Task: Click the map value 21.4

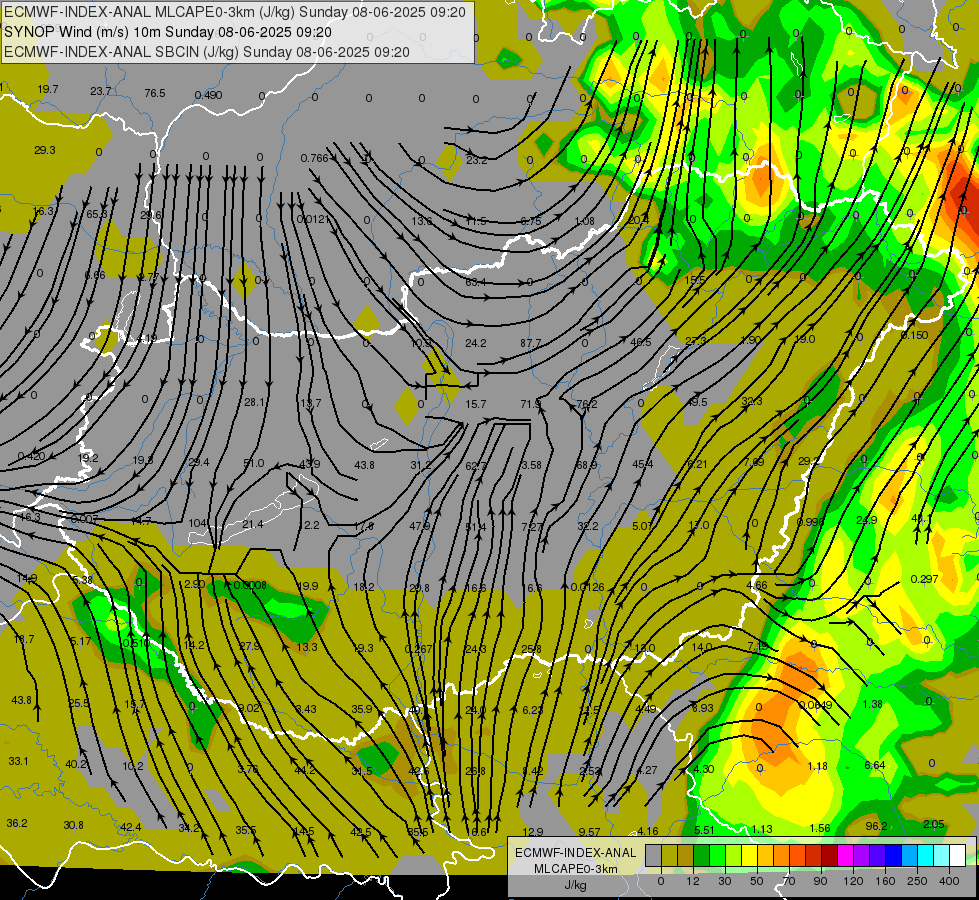Action: (252, 524)
